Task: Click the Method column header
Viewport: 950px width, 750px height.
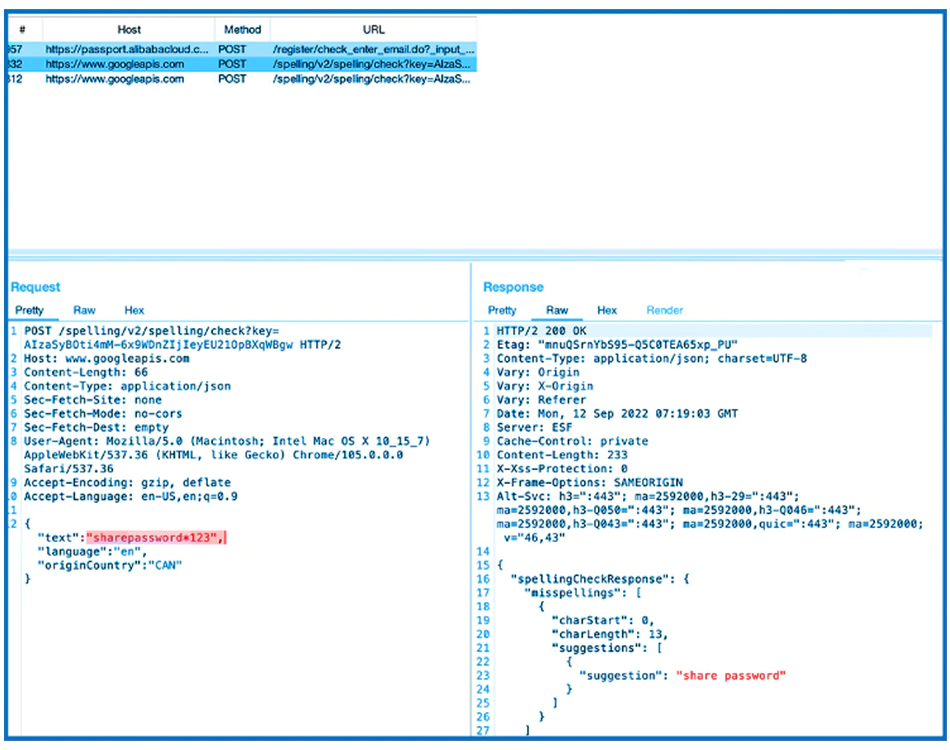Action: pos(242,29)
